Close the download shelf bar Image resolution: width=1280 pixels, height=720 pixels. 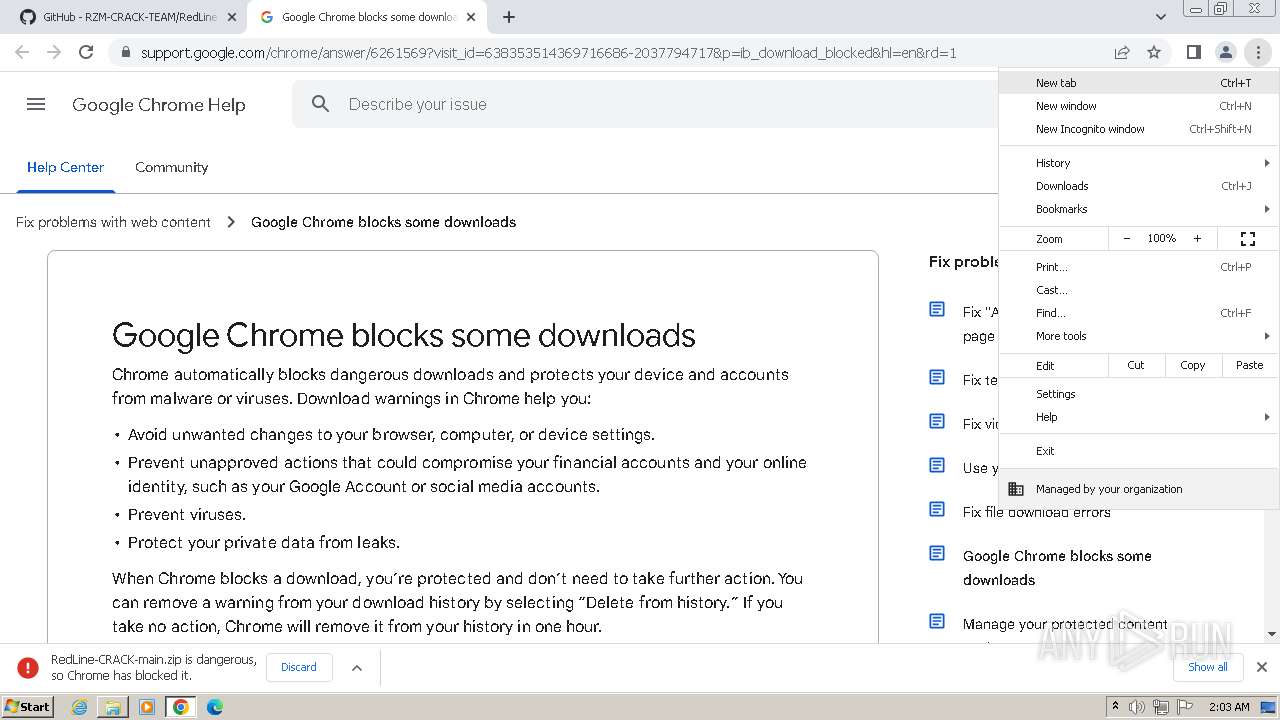pos(1262,667)
